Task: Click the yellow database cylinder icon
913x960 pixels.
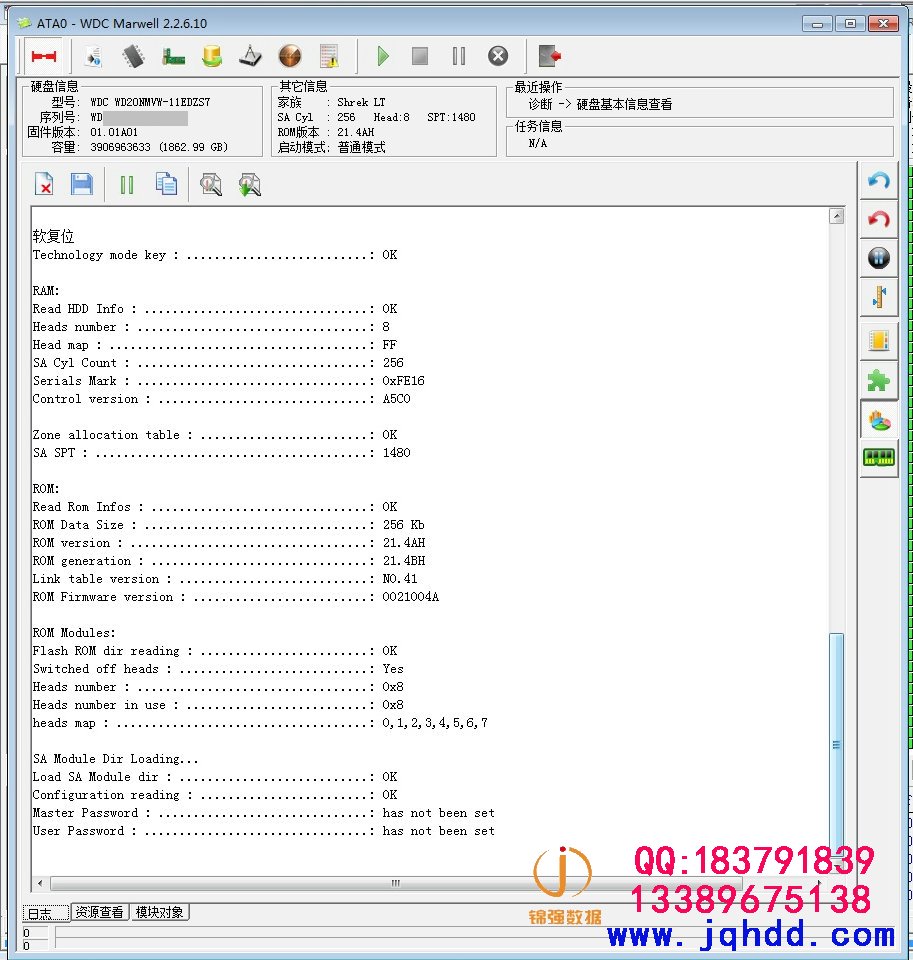Action: (212, 56)
